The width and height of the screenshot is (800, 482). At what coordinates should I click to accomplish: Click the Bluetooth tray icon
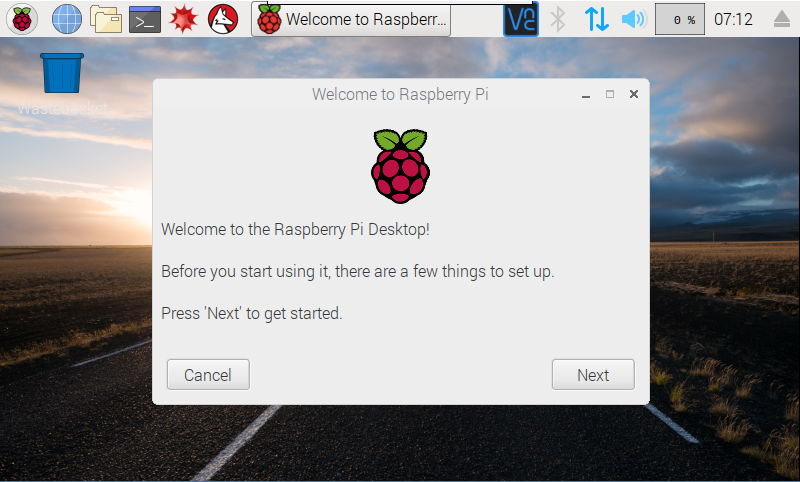coord(558,19)
